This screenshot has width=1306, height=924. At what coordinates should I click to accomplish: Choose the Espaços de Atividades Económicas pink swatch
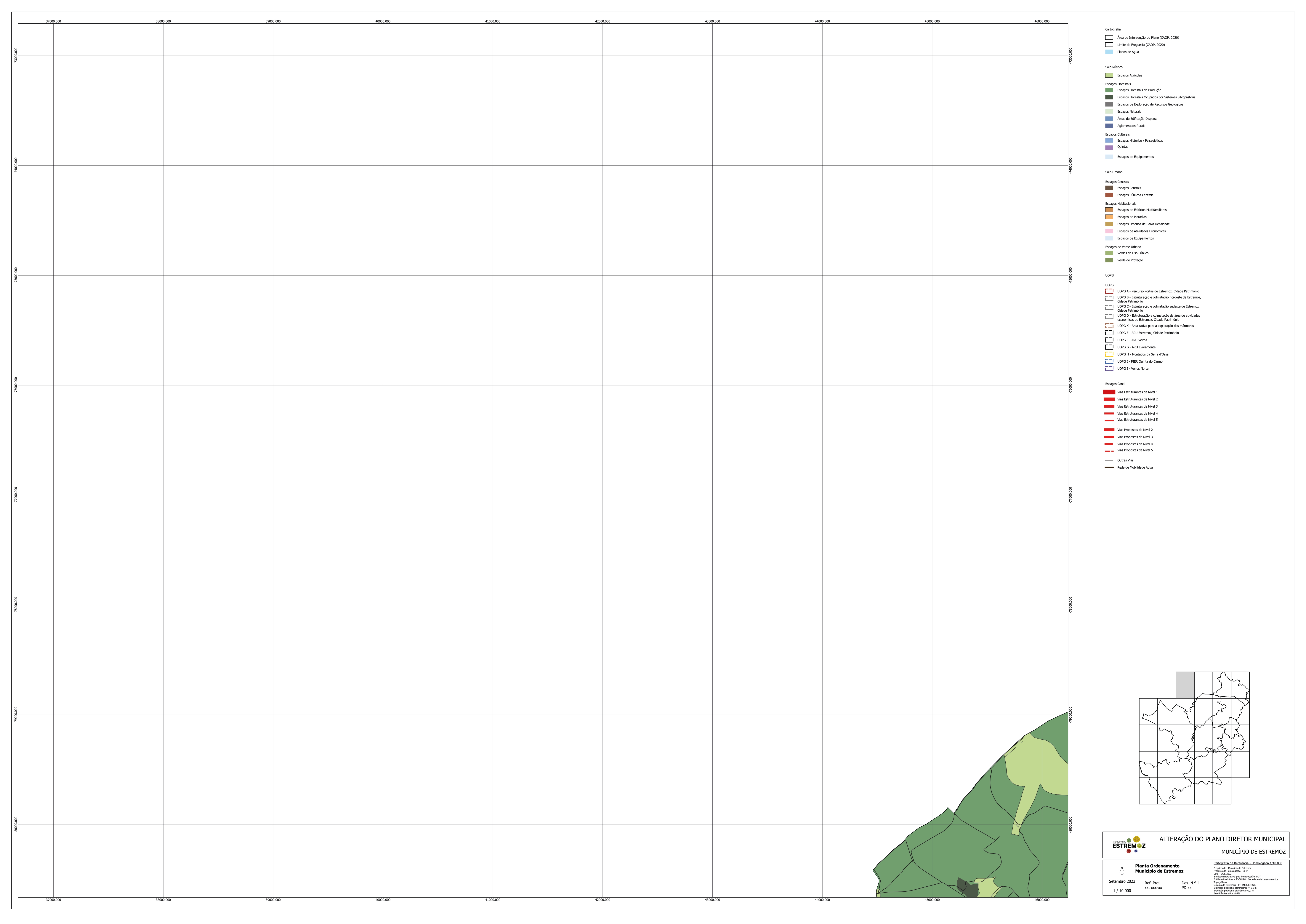tap(1109, 231)
